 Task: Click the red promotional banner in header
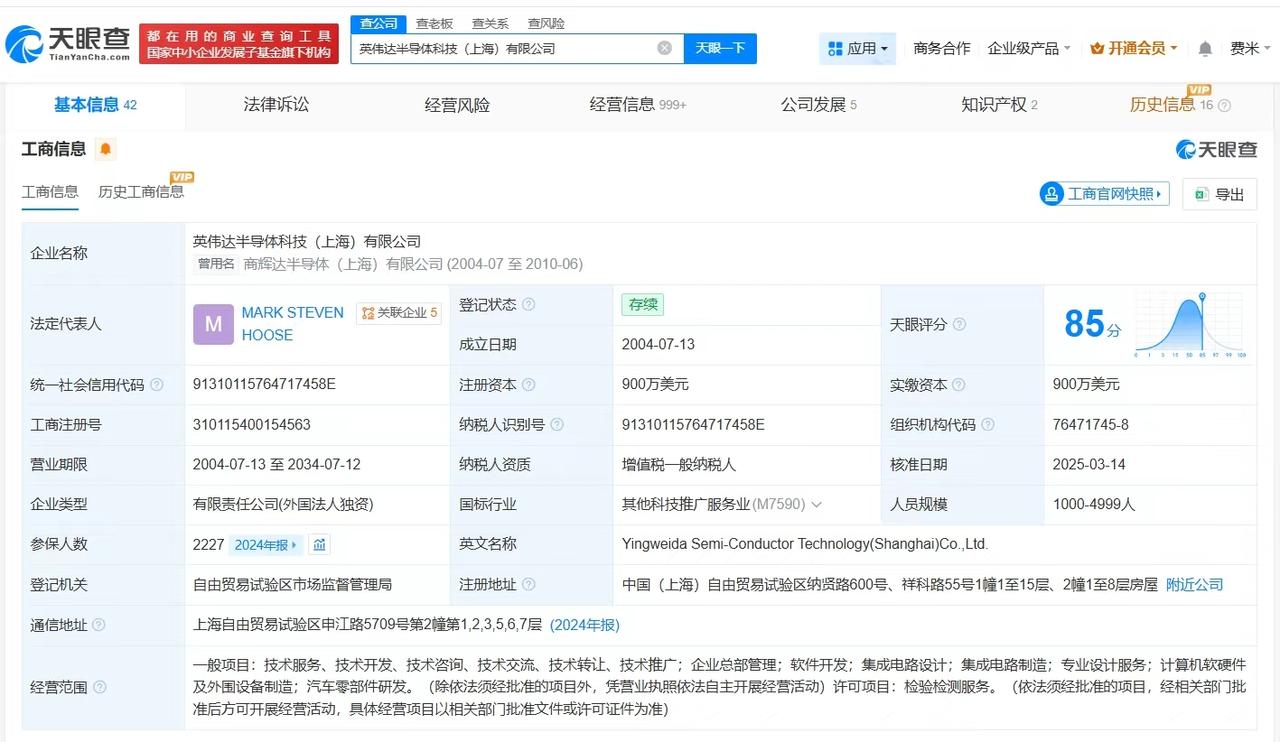[x=237, y=43]
